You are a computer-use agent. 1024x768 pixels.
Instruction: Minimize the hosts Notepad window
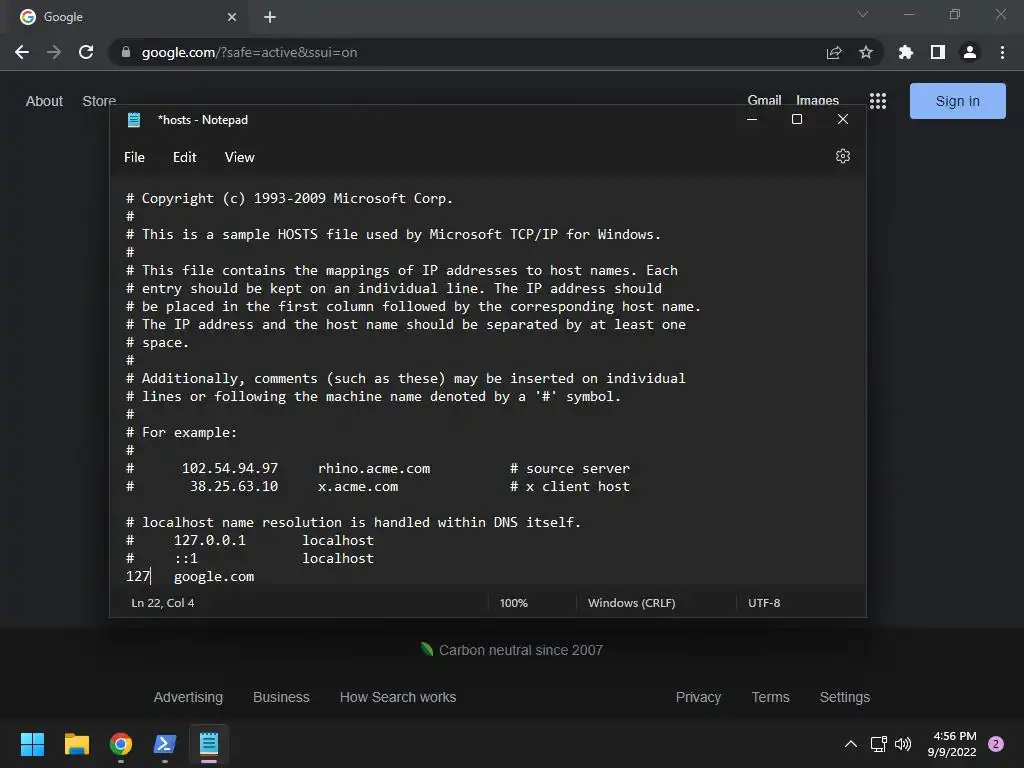[752, 120]
